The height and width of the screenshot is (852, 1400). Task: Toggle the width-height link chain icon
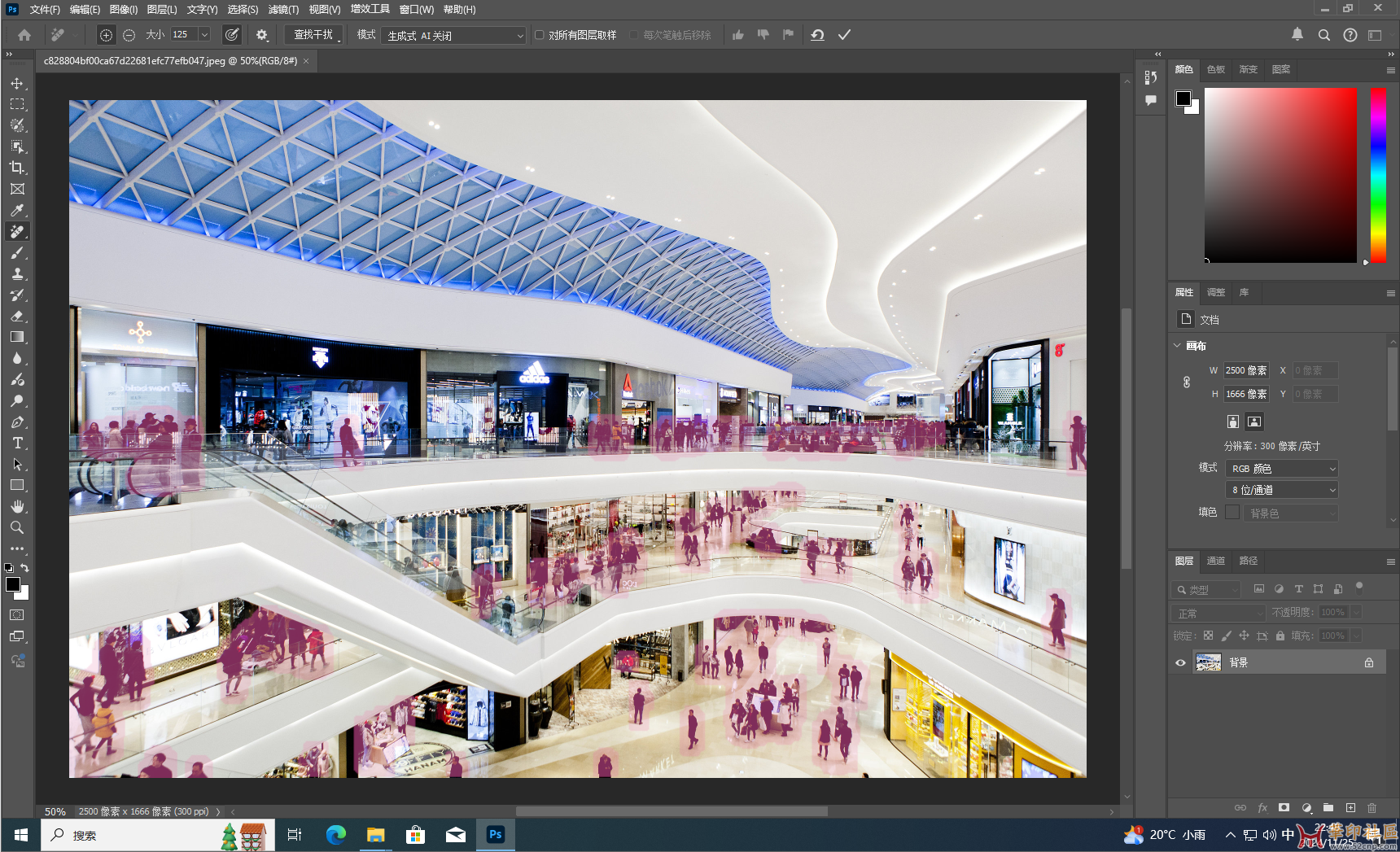1187,382
